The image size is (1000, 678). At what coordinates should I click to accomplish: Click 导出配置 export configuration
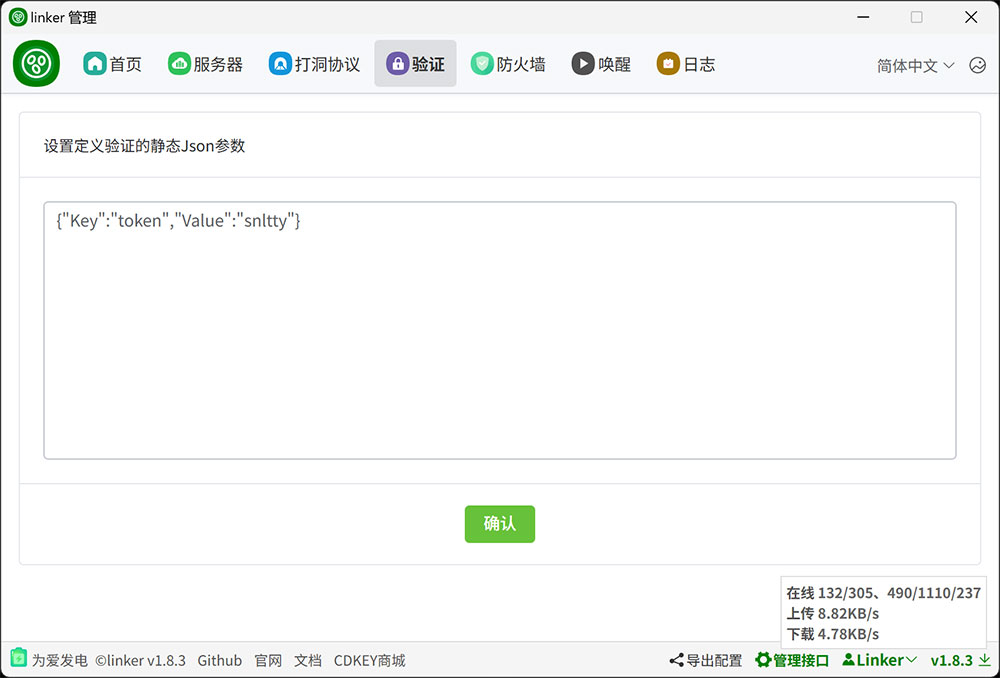706,660
